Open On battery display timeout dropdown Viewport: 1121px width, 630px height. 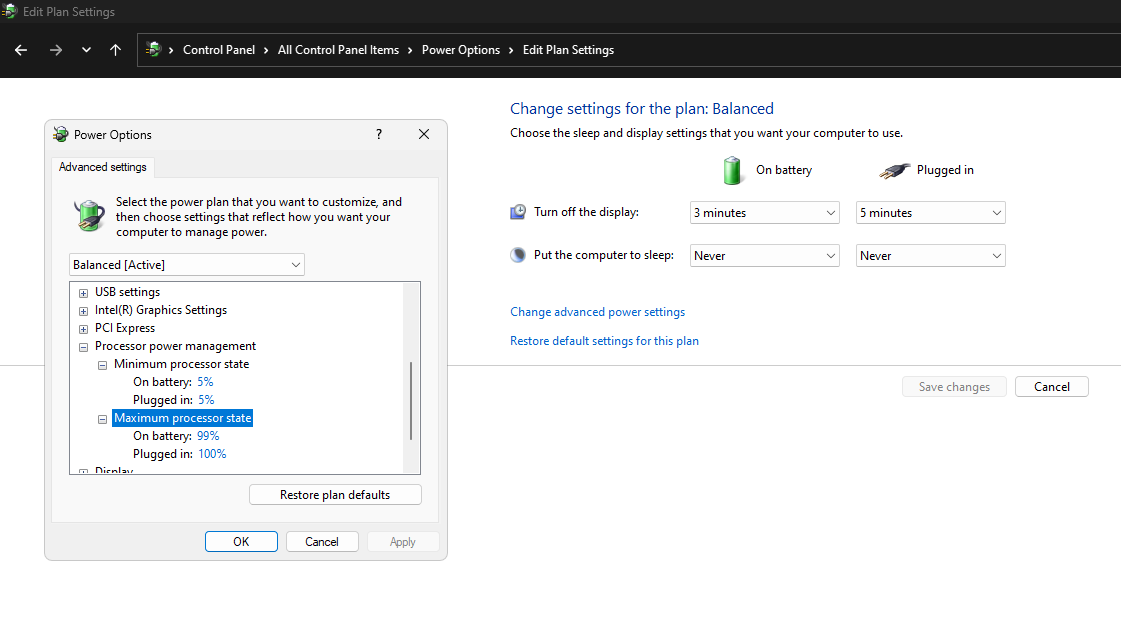click(x=765, y=213)
